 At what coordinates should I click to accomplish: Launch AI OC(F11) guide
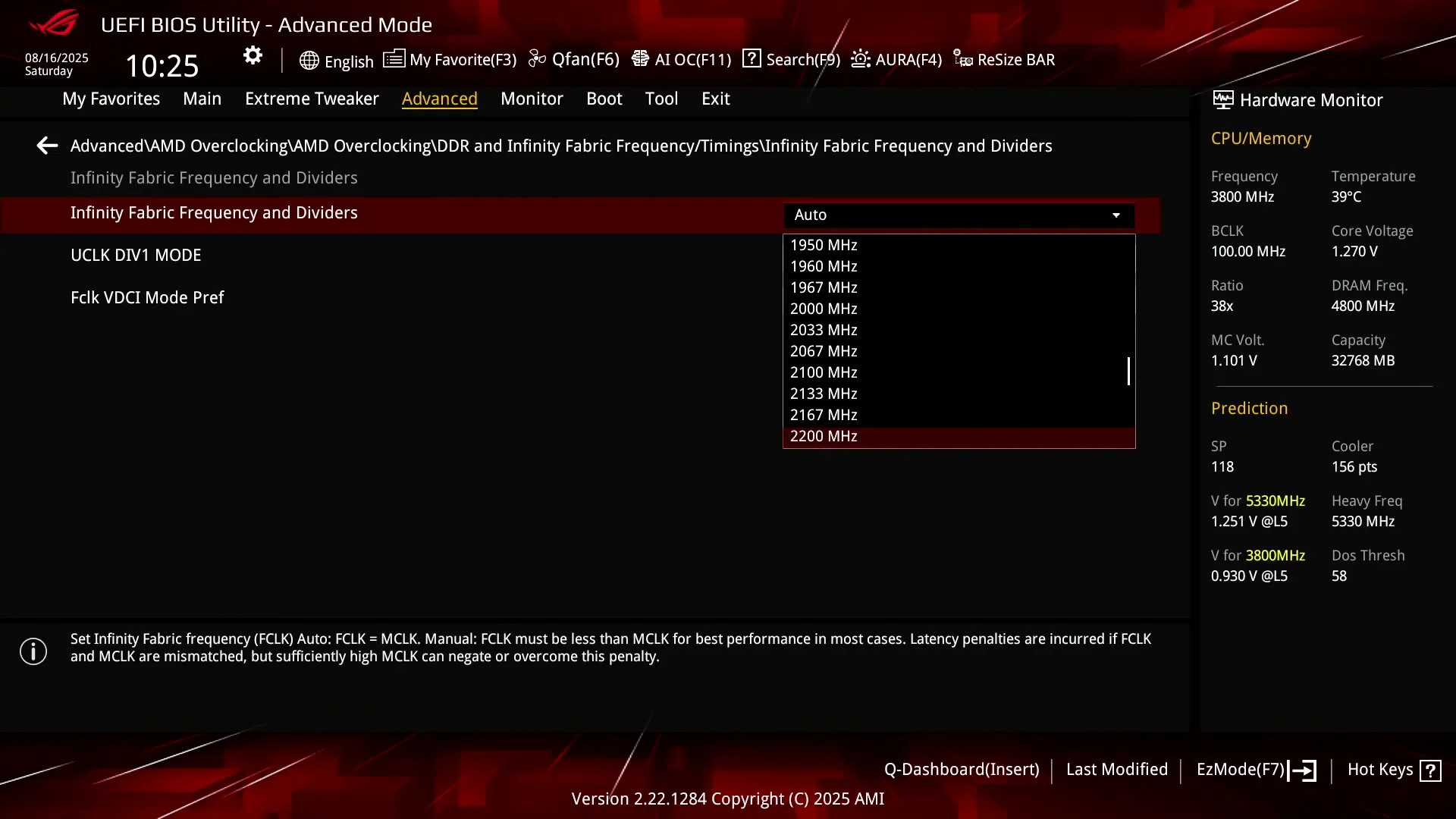pyautogui.click(x=693, y=60)
